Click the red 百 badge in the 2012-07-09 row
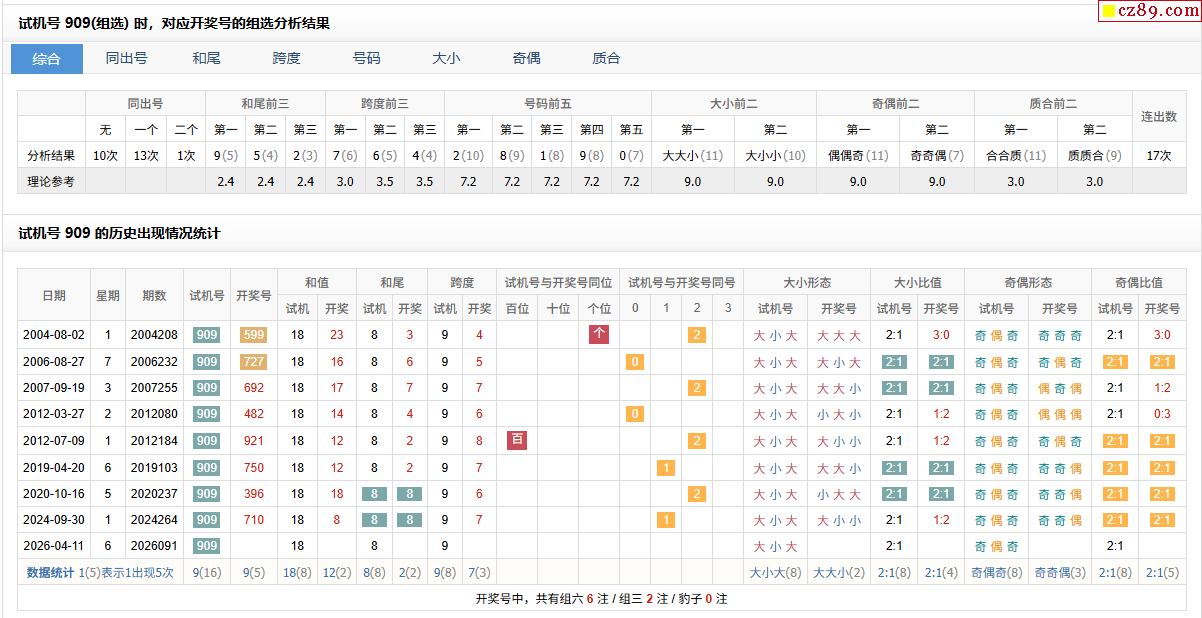 coord(517,440)
